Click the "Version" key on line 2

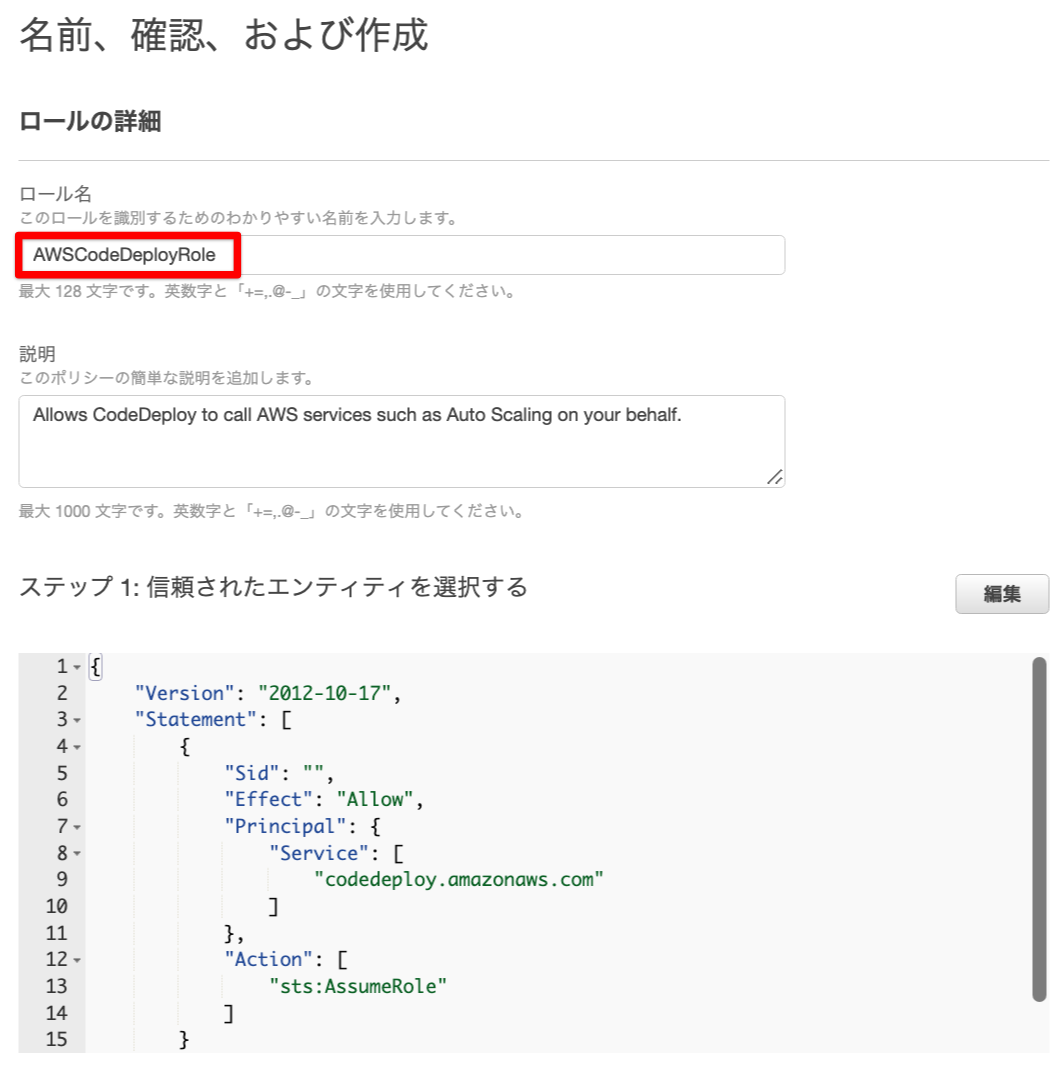point(185,693)
